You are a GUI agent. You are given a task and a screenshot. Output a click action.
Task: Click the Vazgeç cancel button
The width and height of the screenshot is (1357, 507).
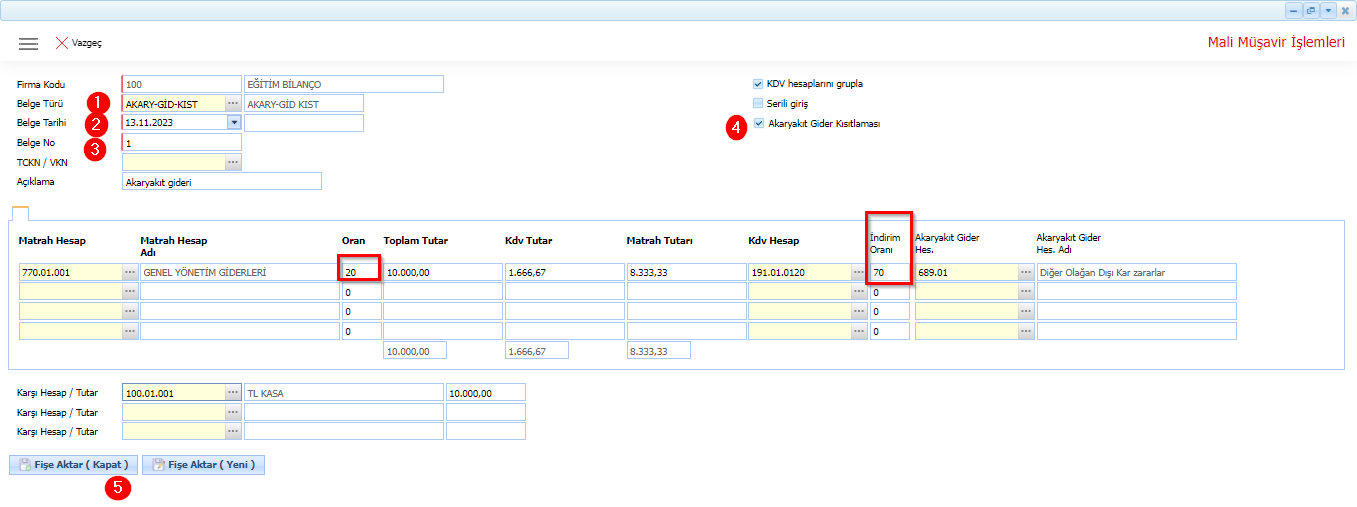[78, 43]
